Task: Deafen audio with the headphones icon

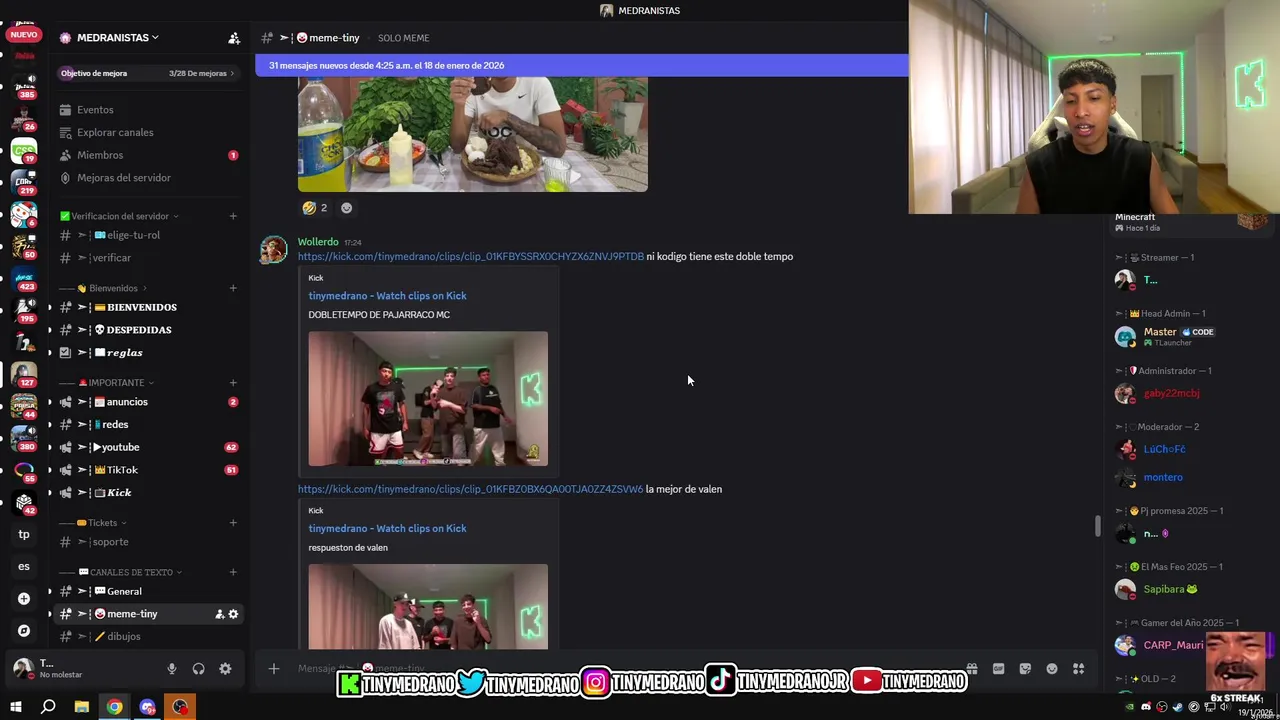Action: point(198,669)
